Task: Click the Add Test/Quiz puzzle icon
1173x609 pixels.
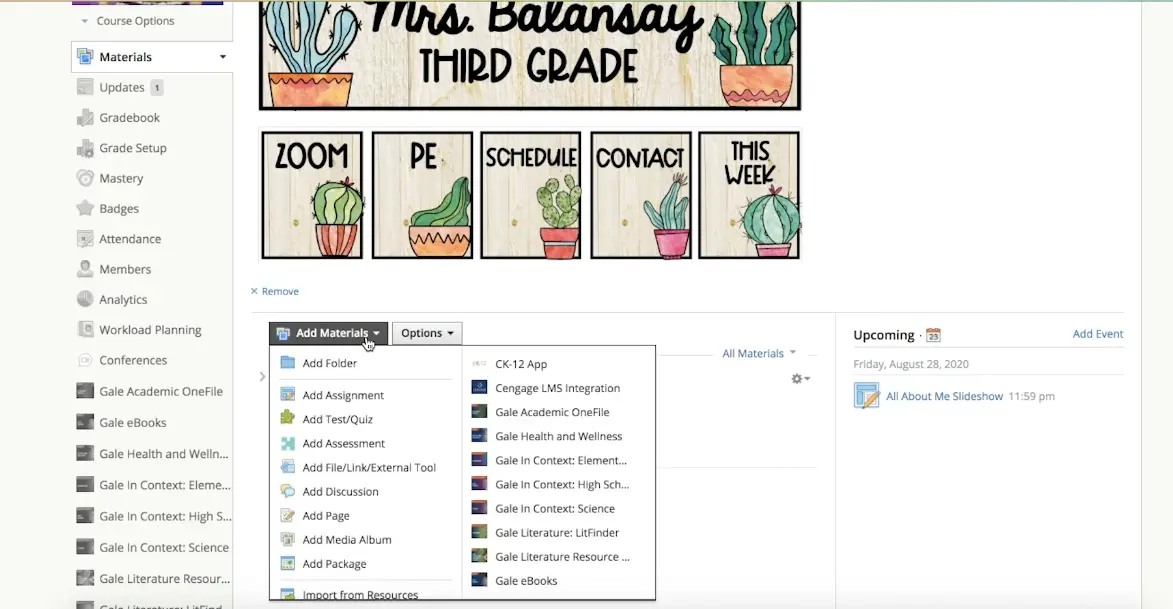Action: click(288, 419)
